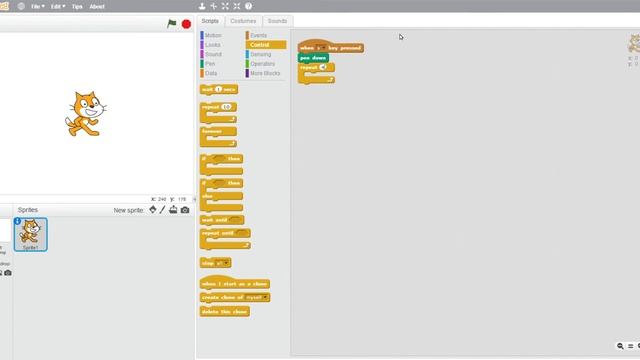Switch to the Scripts tab
The image size is (640, 360).
[210, 21]
